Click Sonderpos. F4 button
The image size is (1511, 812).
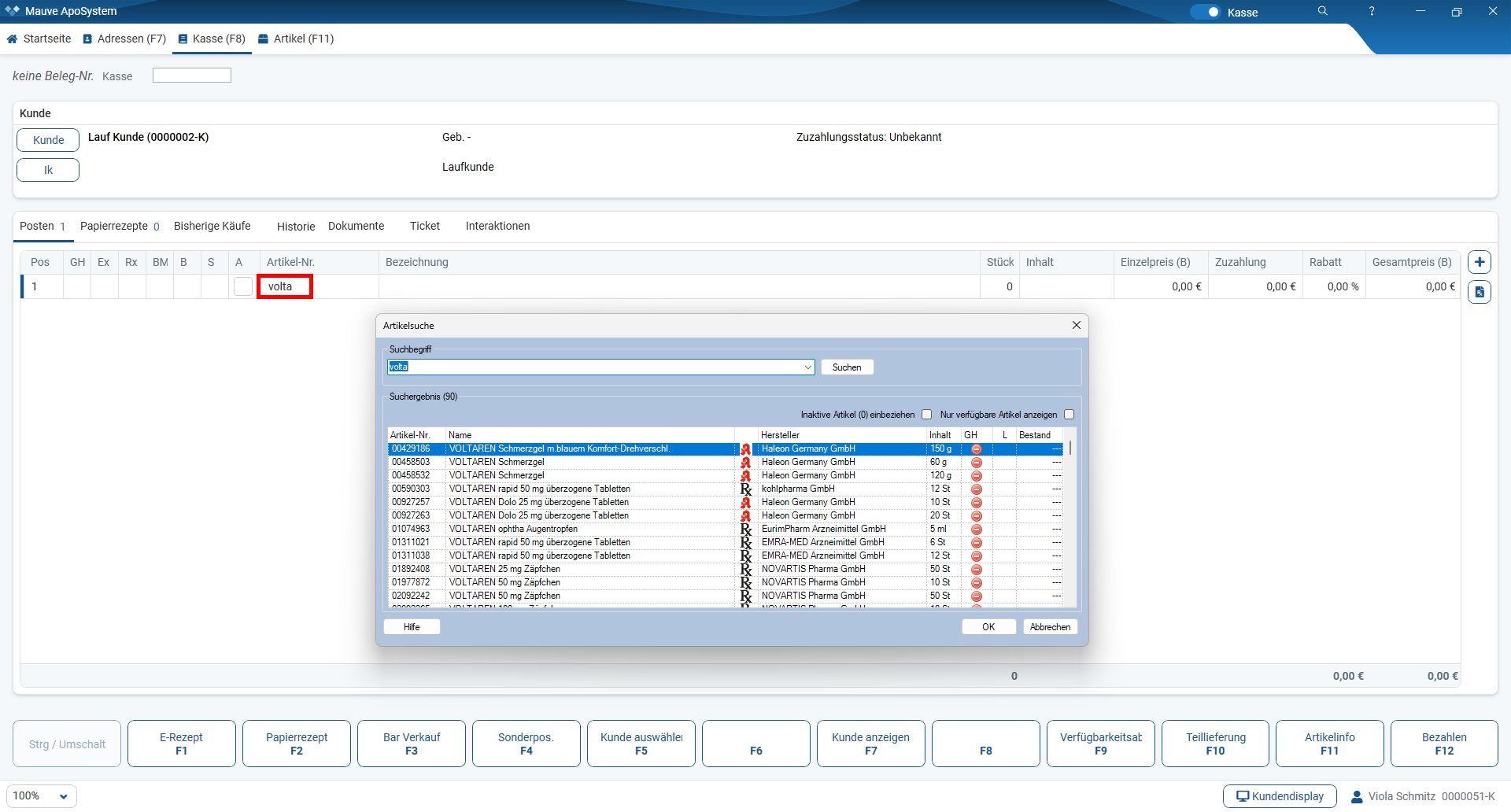526,744
